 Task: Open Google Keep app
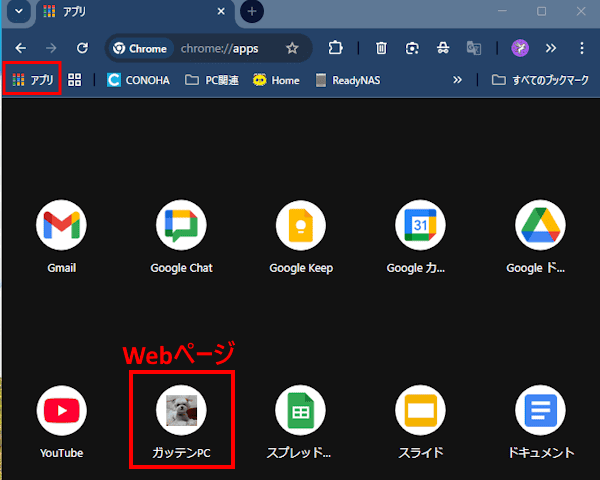pyautogui.click(x=301, y=225)
